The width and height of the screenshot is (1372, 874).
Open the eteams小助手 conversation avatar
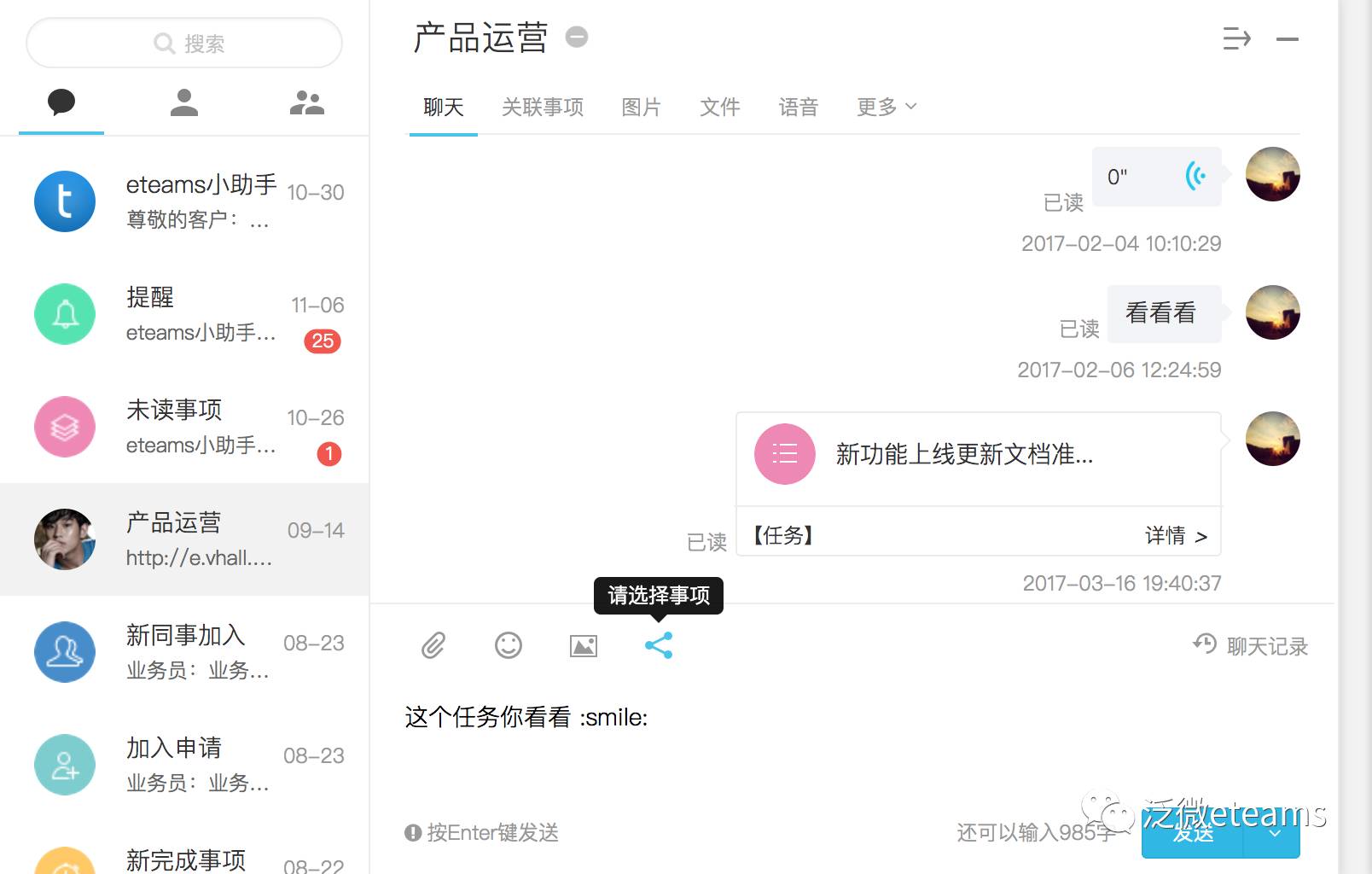point(65,201)
